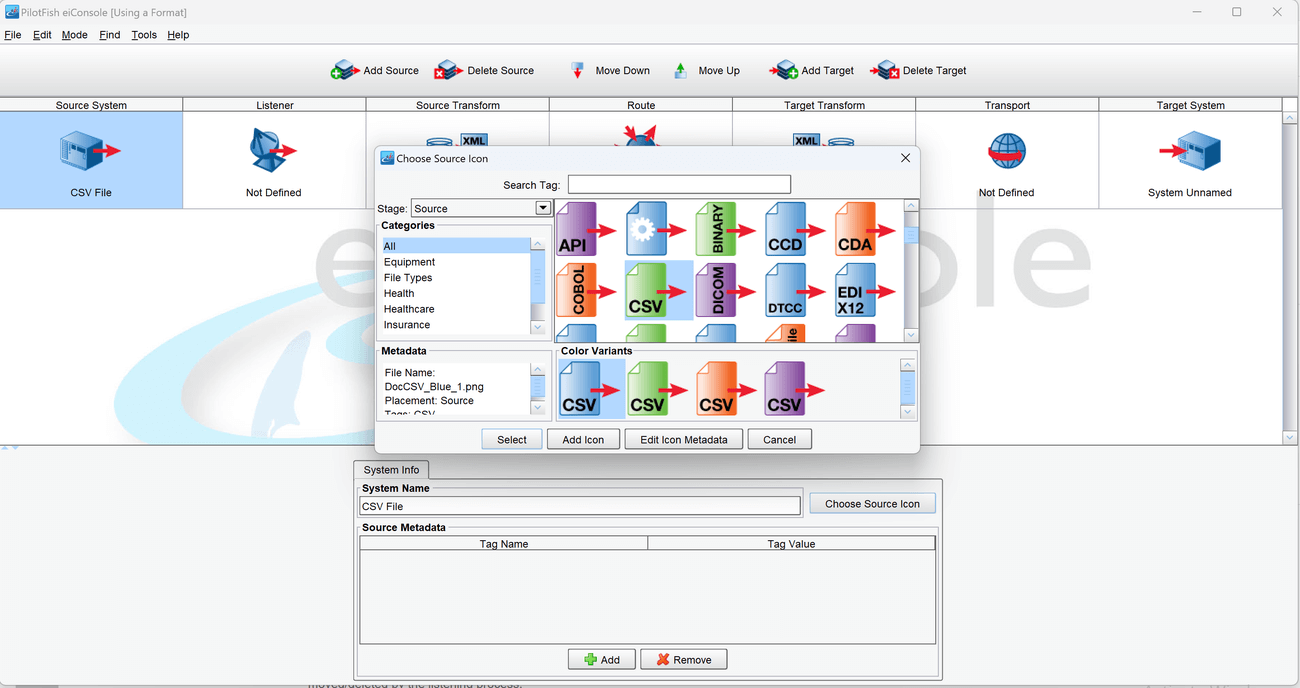This screenshot has width=1300, height=688.
Task: Pick the blue DTCC source icon
Action: click(795, 290)
